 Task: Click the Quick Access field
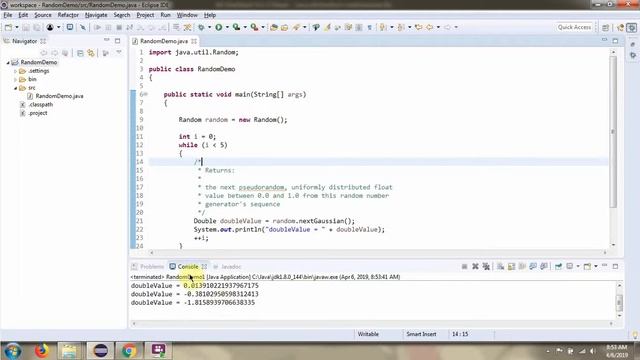point(574,27)
